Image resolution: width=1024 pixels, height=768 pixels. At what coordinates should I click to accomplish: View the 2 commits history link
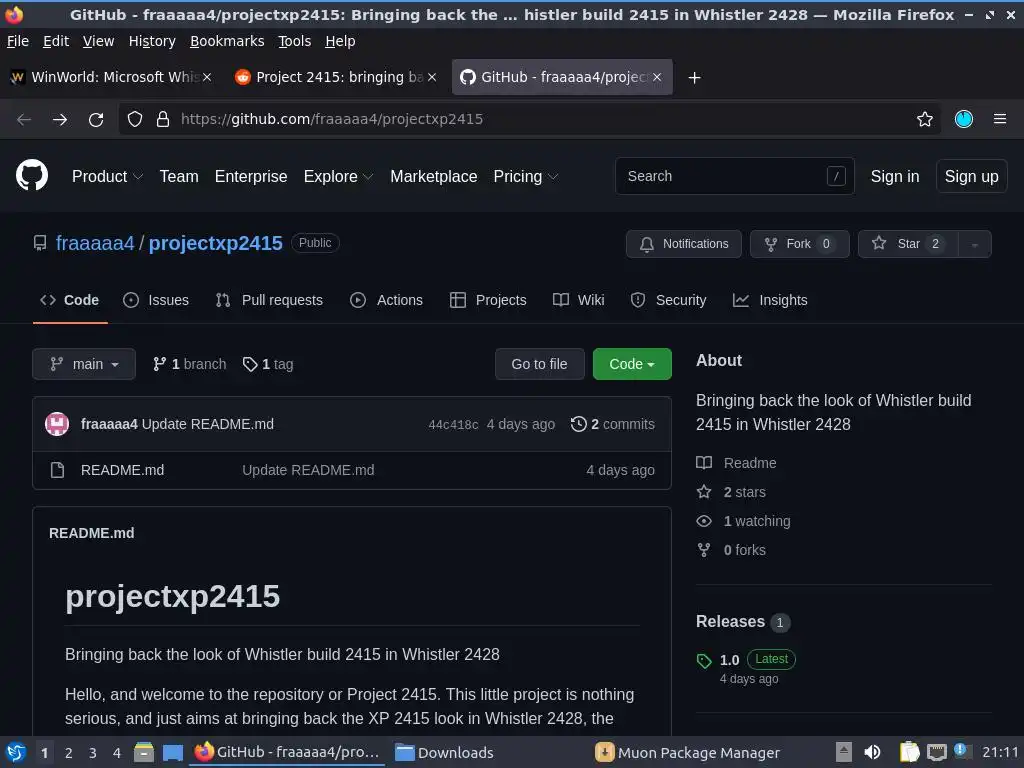coord(613,424)
